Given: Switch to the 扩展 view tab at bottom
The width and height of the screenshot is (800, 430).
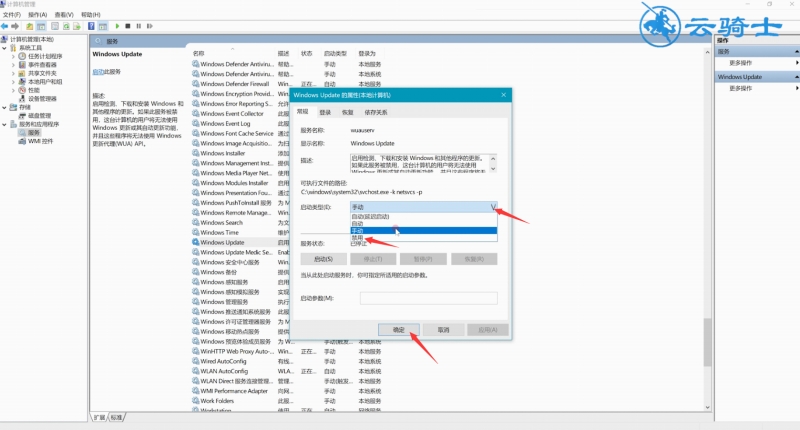Looking at the screenshot, I should point(99,417).
